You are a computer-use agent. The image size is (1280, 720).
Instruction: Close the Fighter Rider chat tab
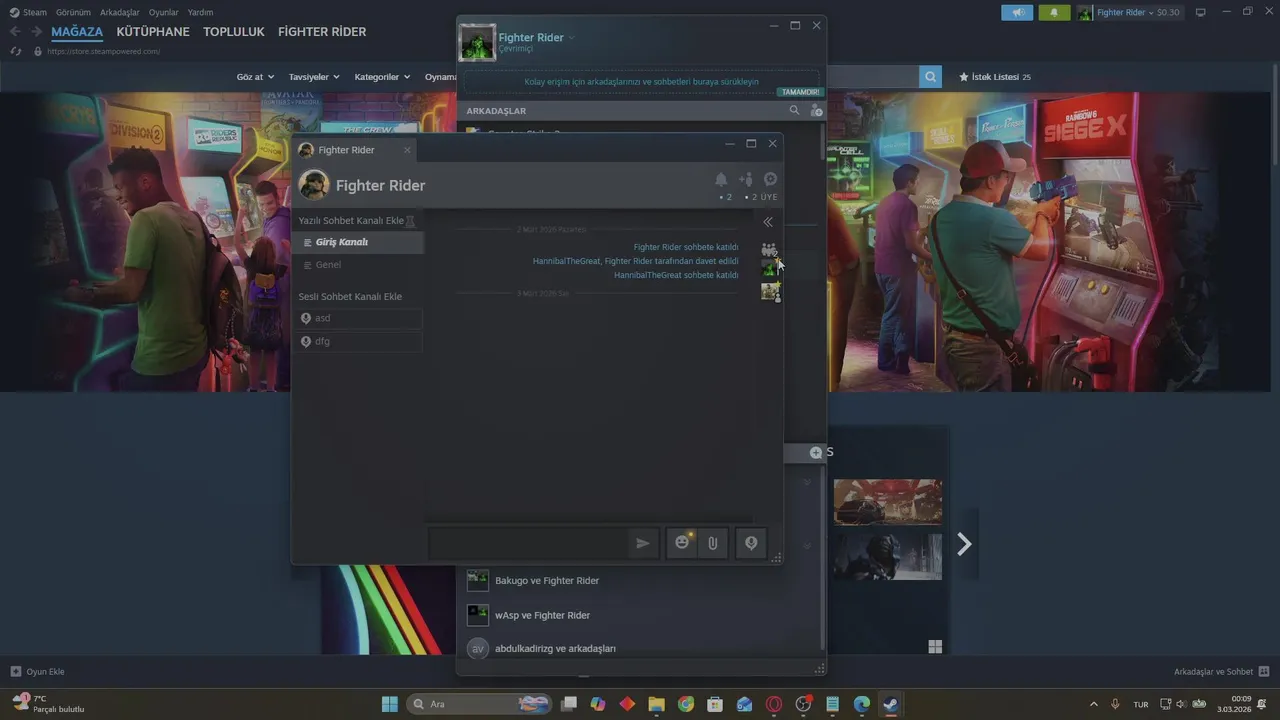pyautogui.click(x=407, y=150)
